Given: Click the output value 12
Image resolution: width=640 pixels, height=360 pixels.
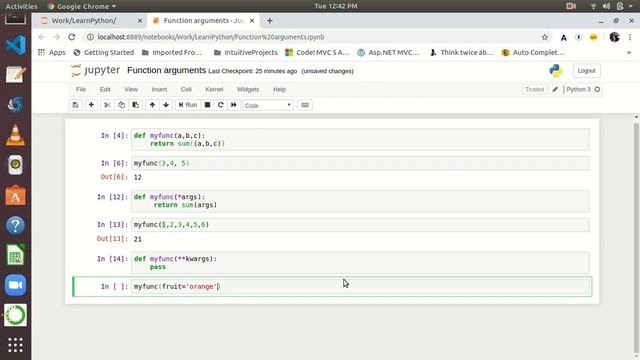Looking at the screenshot, I should [138, 177].
